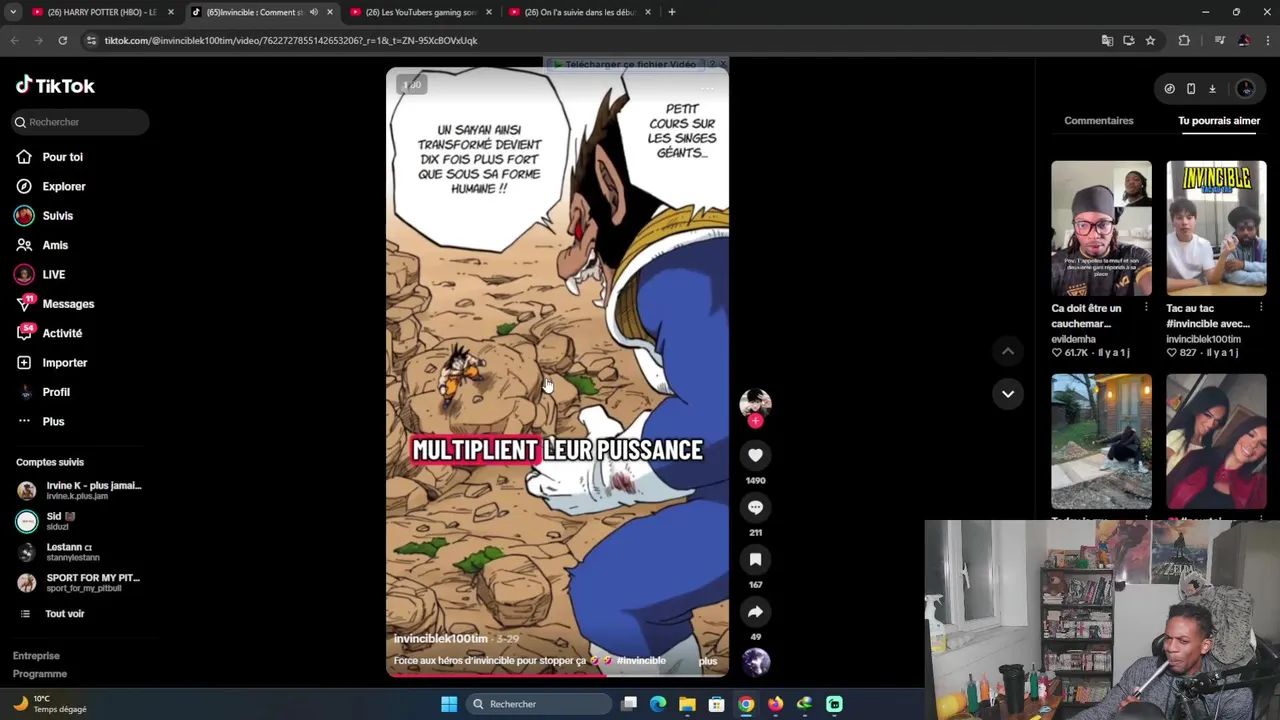Save video with bookmark icon
This screenshot has width=1280, height=720.
pos(755,559)
